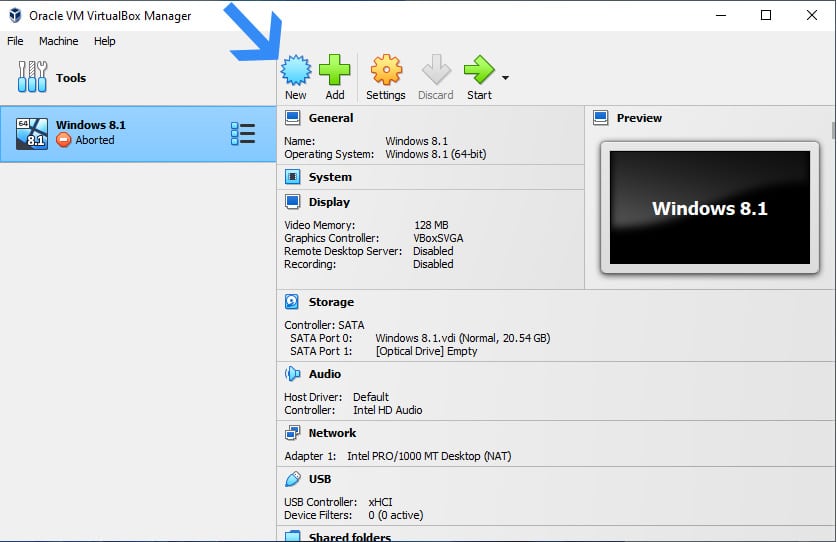Click the Windows 8.1 preview thumbnail
Viewport: 837px width, 542px height.
click(709, 208)
